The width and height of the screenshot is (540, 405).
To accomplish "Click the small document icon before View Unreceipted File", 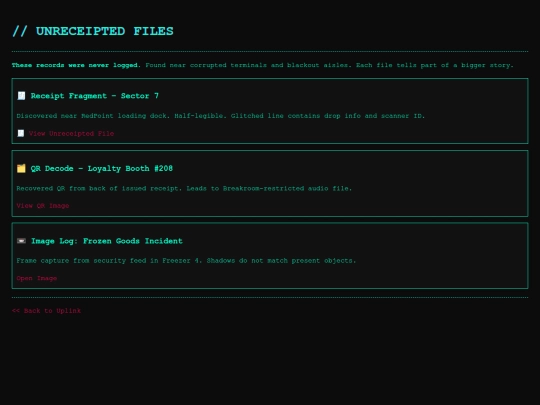I will click(x=21, y=133).
